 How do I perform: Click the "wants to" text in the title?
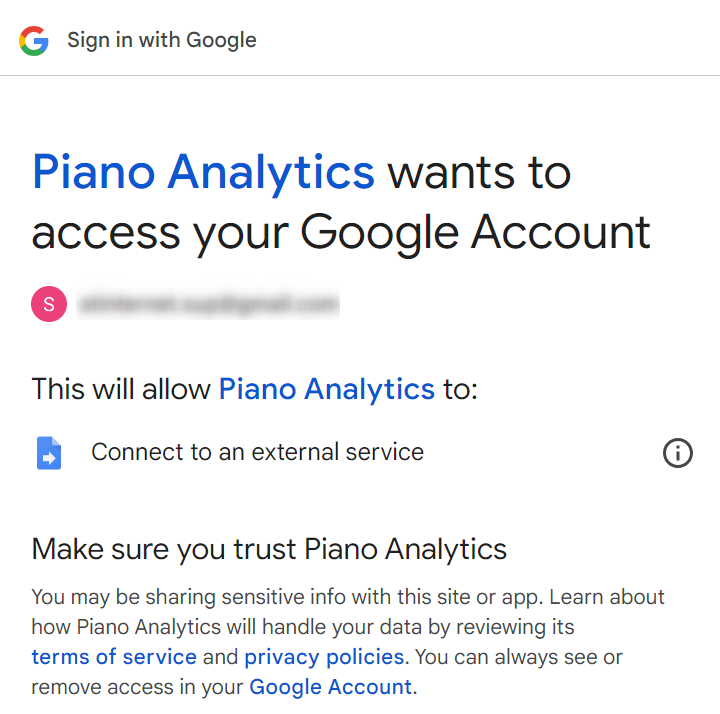tap(479, 172)
